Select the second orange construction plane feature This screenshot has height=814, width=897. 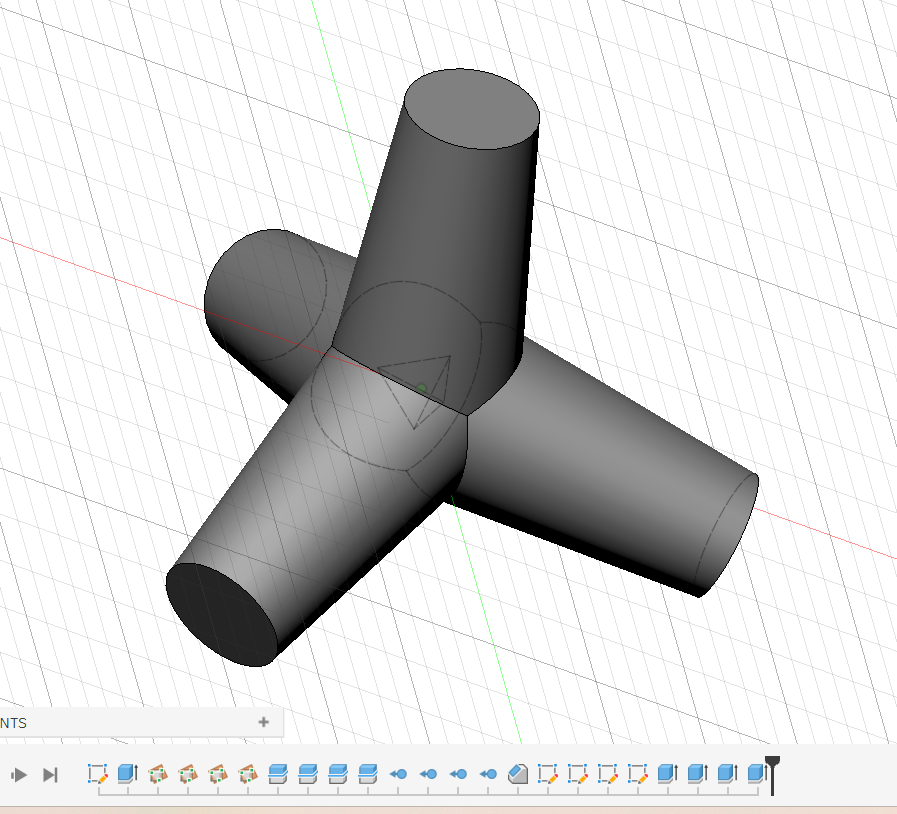click(x=188, y=774)
